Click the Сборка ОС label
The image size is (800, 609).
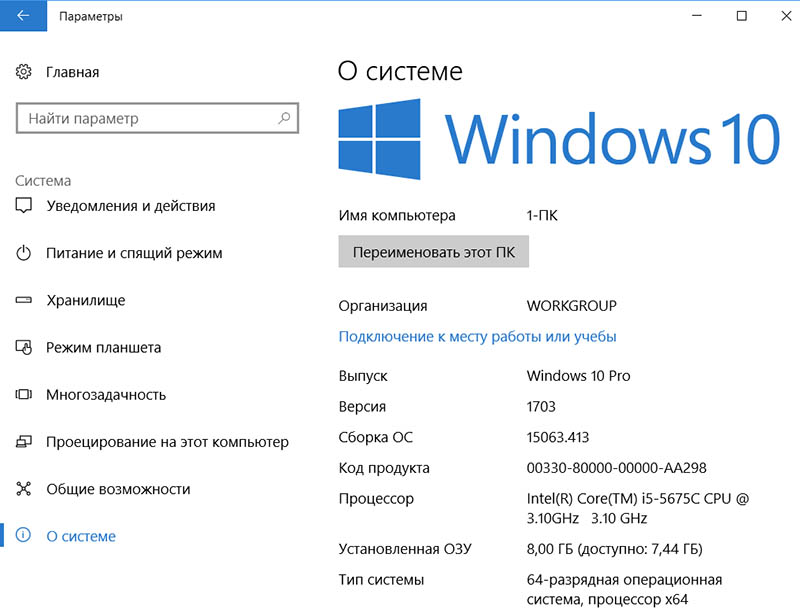[x=376, y=437]
